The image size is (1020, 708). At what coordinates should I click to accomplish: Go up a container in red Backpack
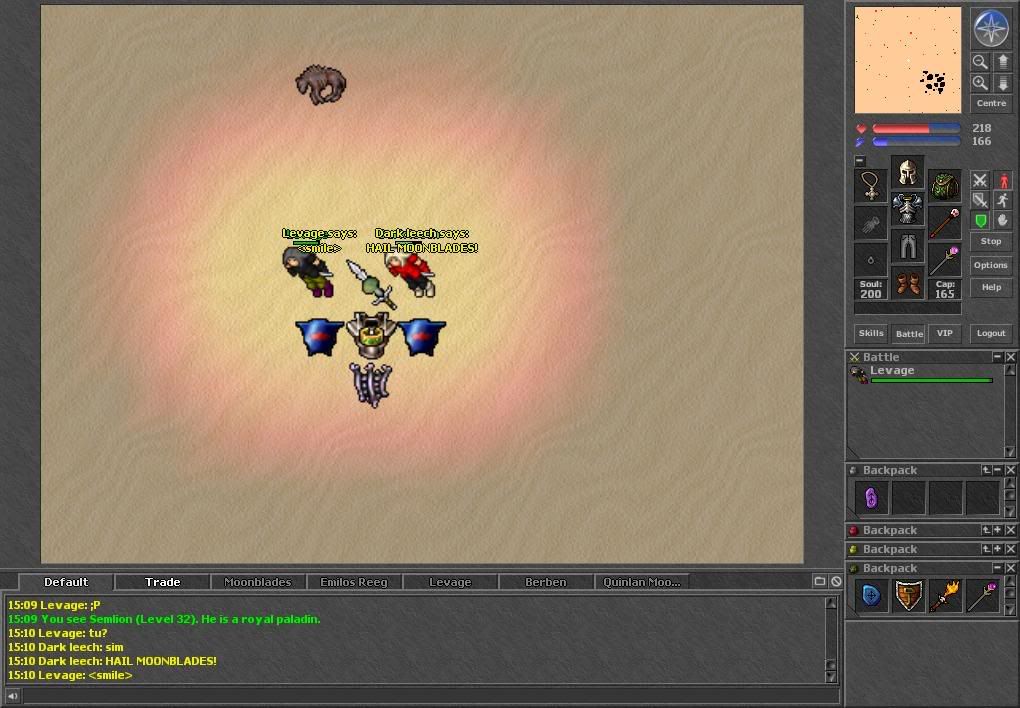pos(986,530)
